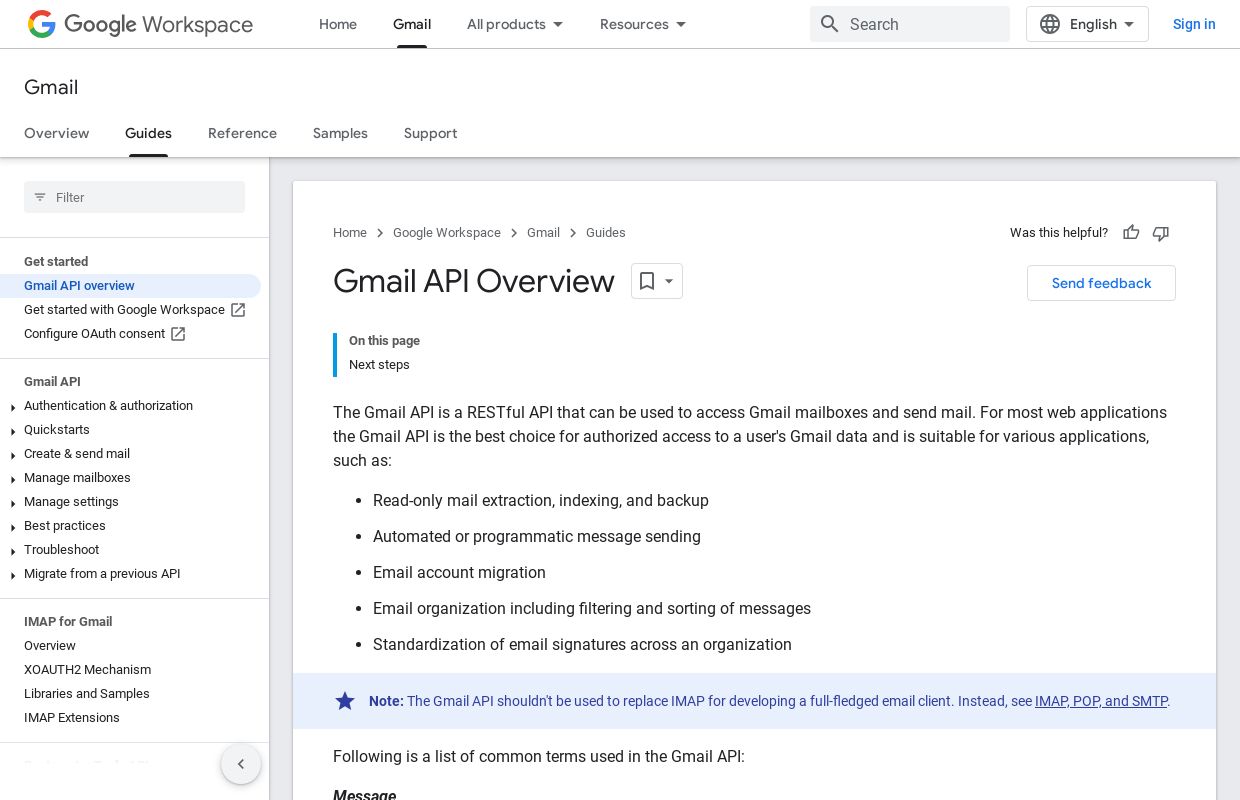This screenshot has width=1240, height=800.
Task: Click Home in the breadcrumb trail
Action: pos(350,233)
